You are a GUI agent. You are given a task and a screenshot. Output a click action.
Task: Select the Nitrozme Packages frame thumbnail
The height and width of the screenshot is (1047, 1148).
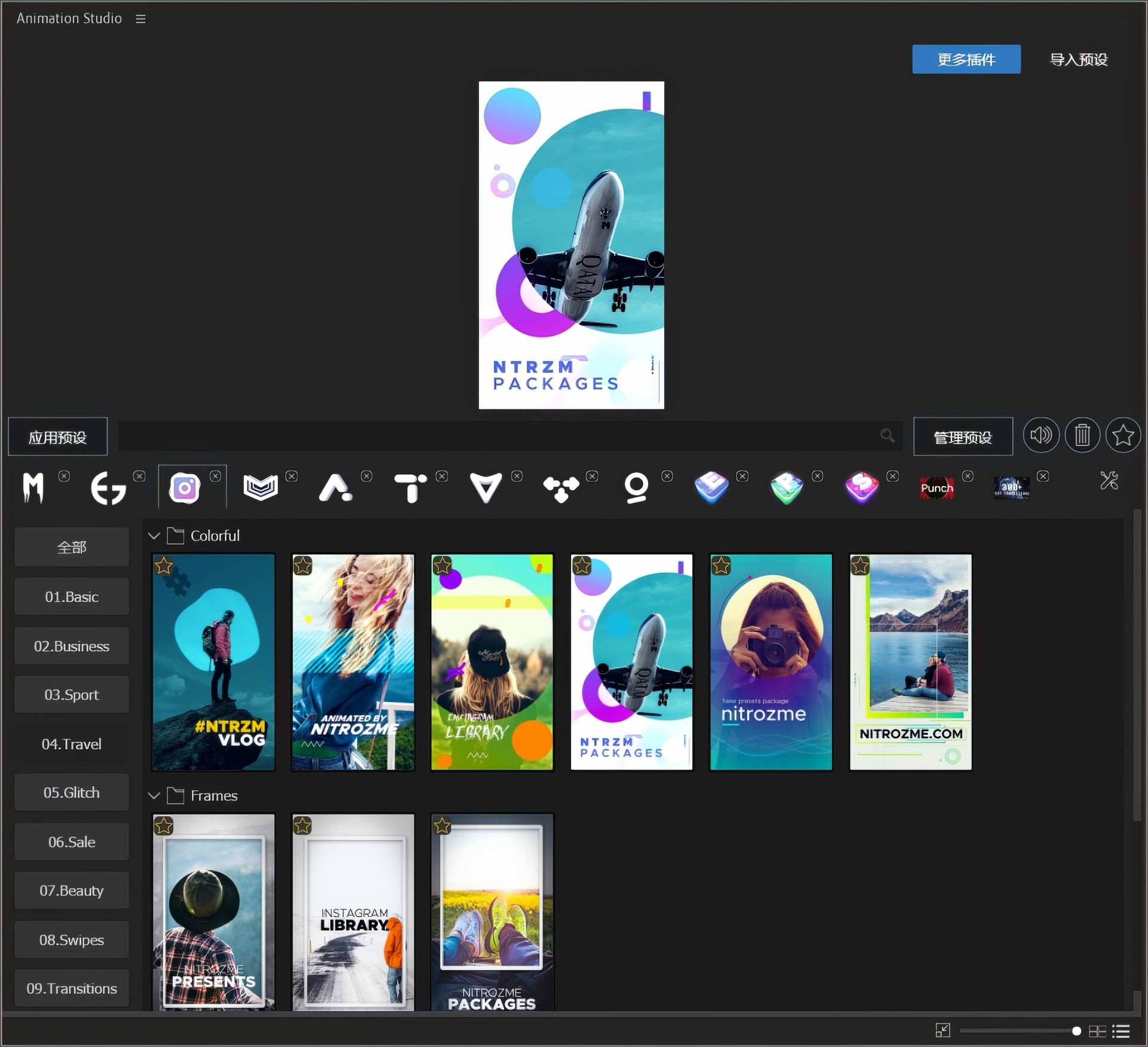(x=492, y=912)
